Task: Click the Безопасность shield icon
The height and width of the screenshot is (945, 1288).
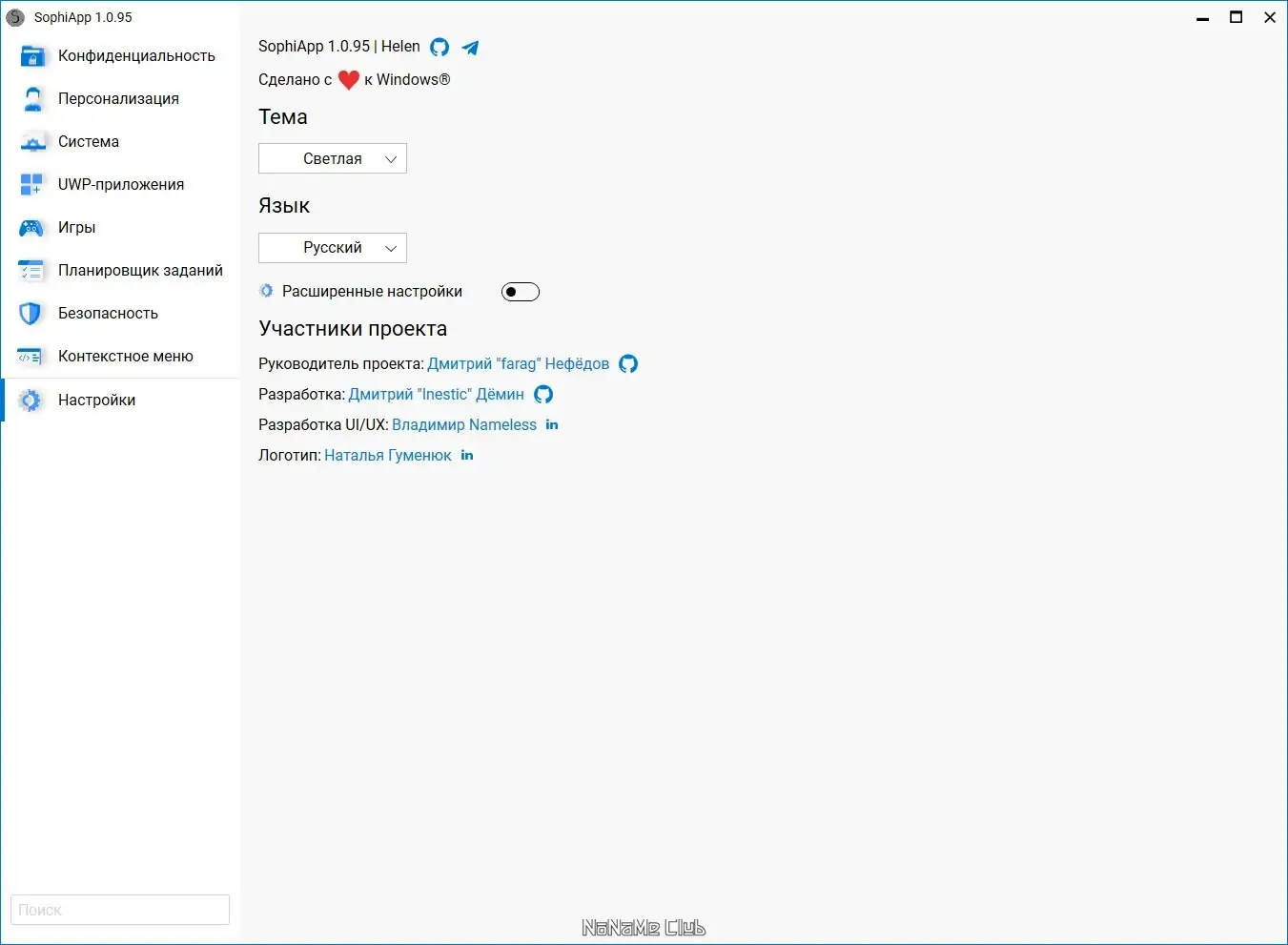Action: [x=31, y=314]
